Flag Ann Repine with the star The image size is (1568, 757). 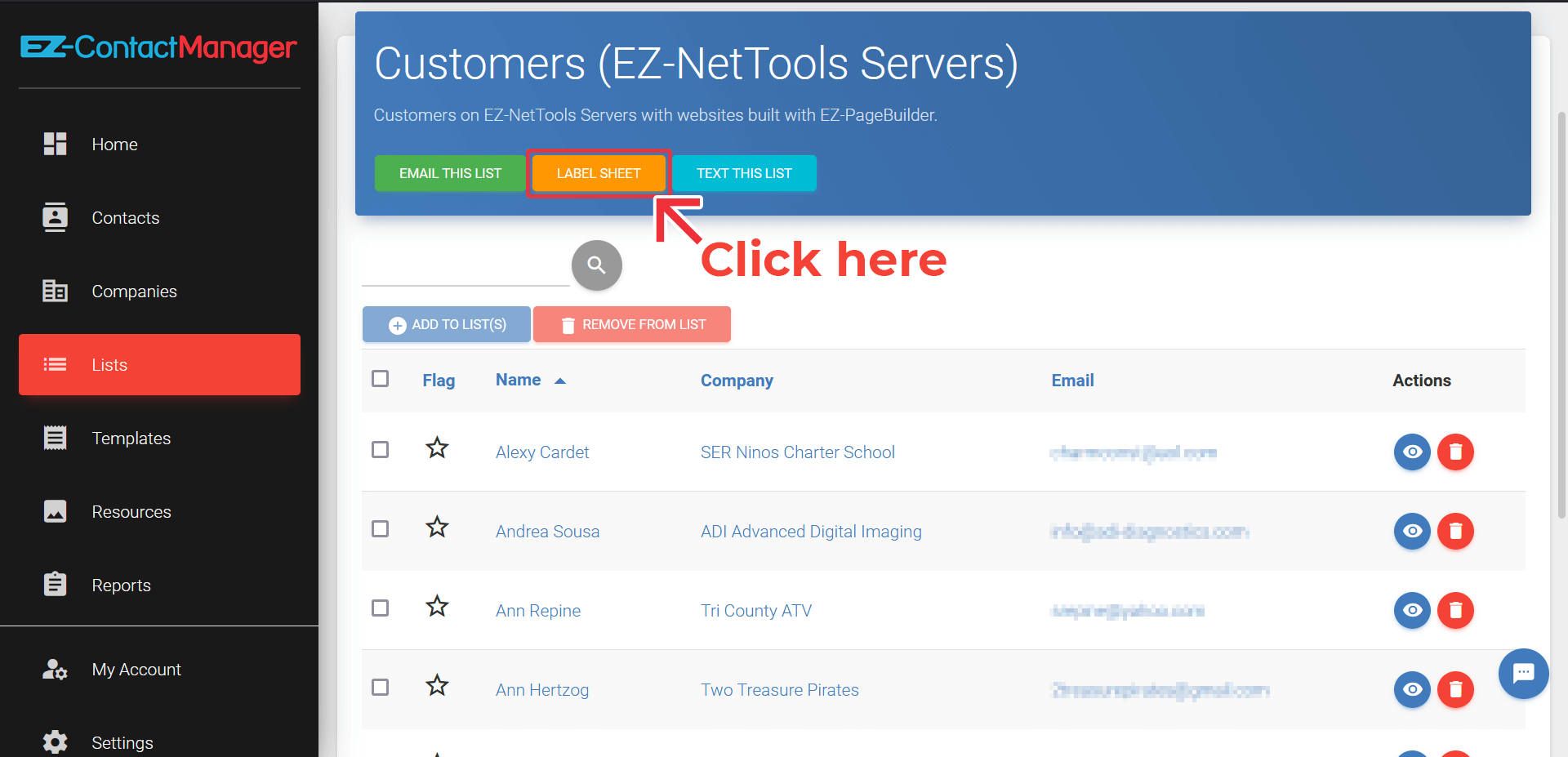point(437,606)
